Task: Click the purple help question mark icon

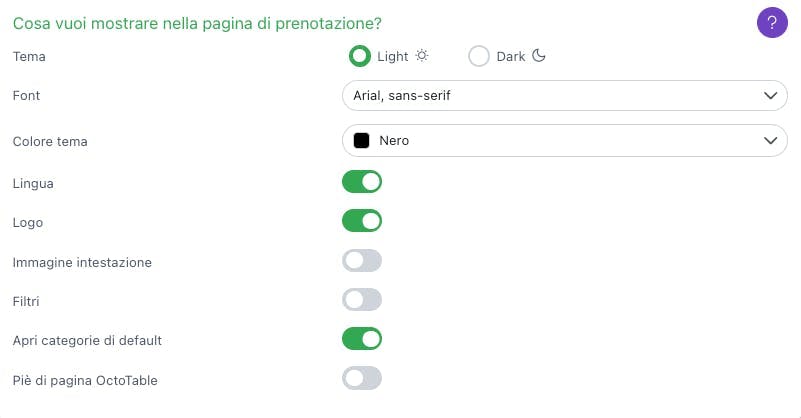Action: [773, 22]
